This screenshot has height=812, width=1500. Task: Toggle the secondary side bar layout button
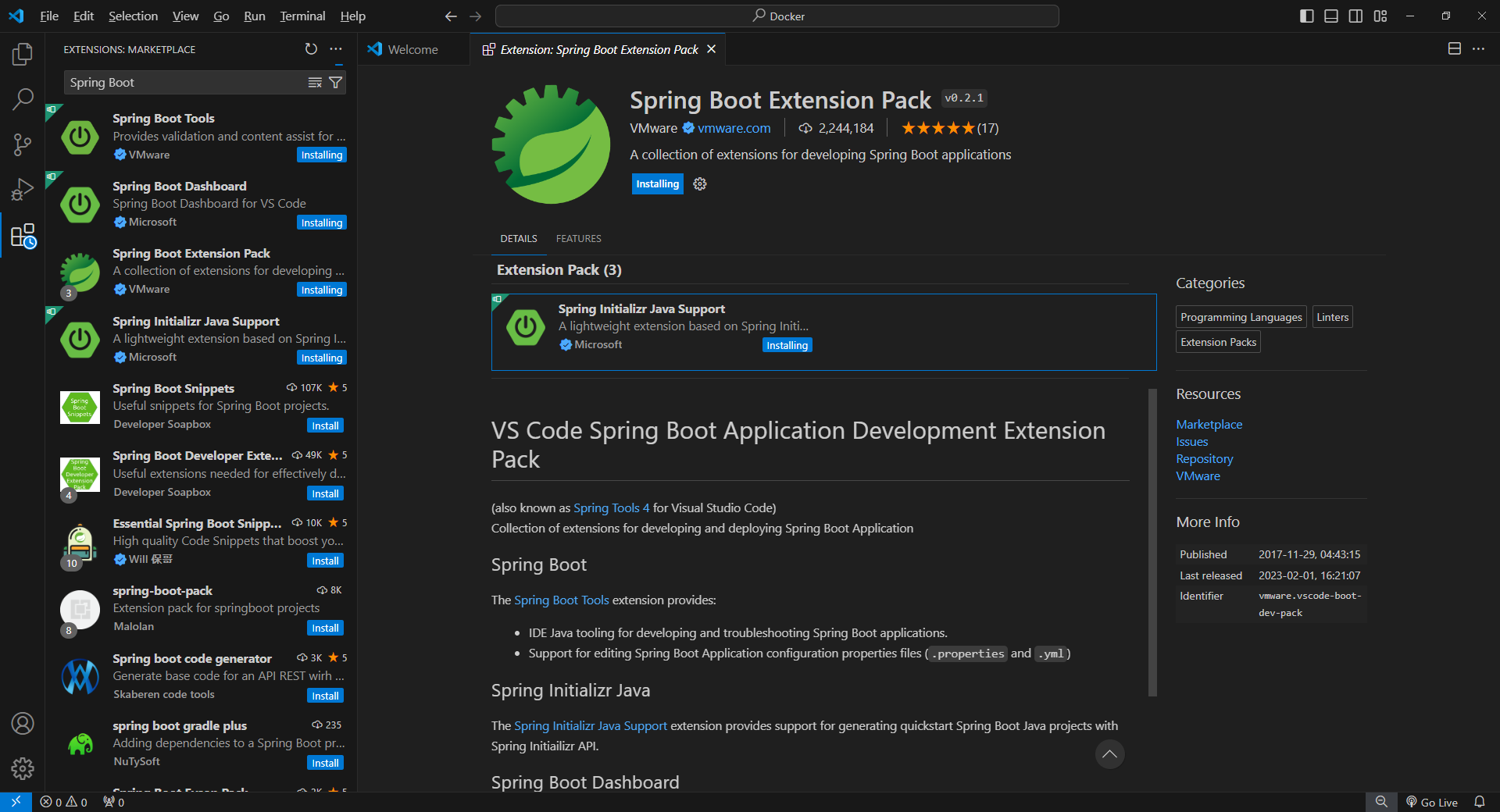click(1355, 16)
